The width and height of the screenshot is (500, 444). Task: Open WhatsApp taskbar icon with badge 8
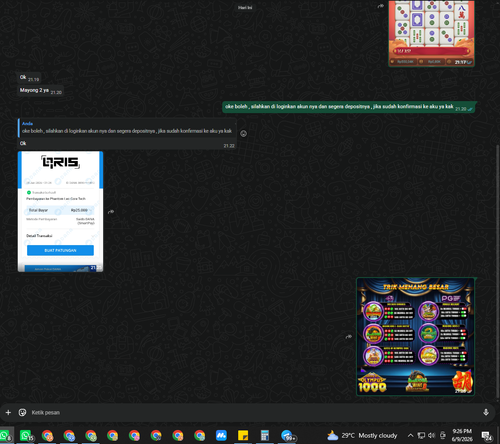pyautogui.click(x=6, y=436)
